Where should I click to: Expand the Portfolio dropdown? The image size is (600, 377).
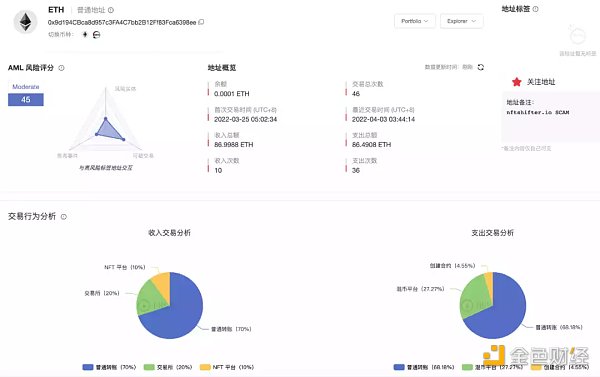click(414, 21)
